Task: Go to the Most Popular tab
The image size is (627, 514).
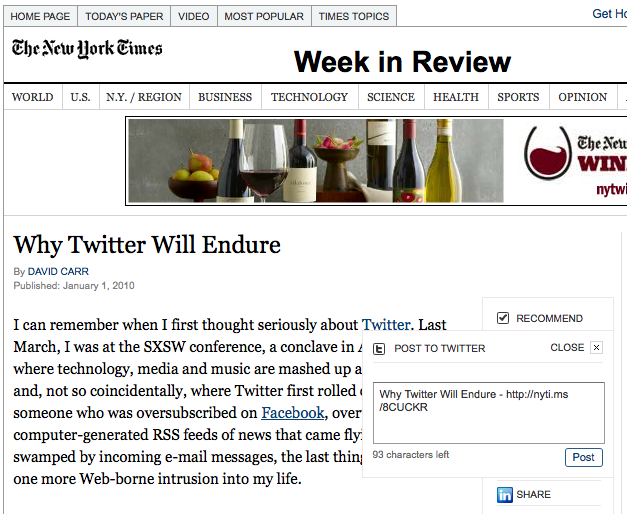Action: (263, 16)
